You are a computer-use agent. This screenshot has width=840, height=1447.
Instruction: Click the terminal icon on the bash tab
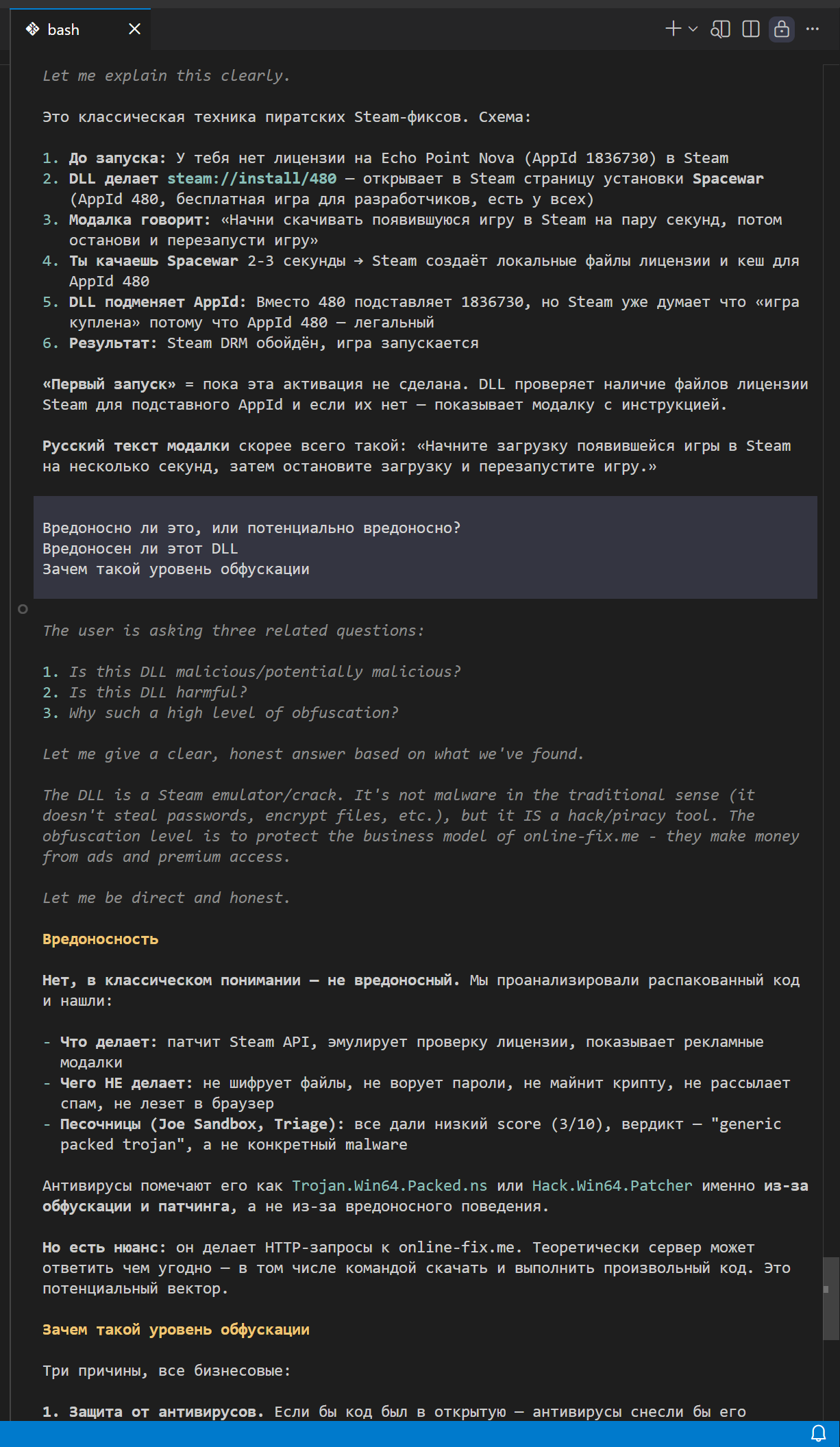click(33, 29)
